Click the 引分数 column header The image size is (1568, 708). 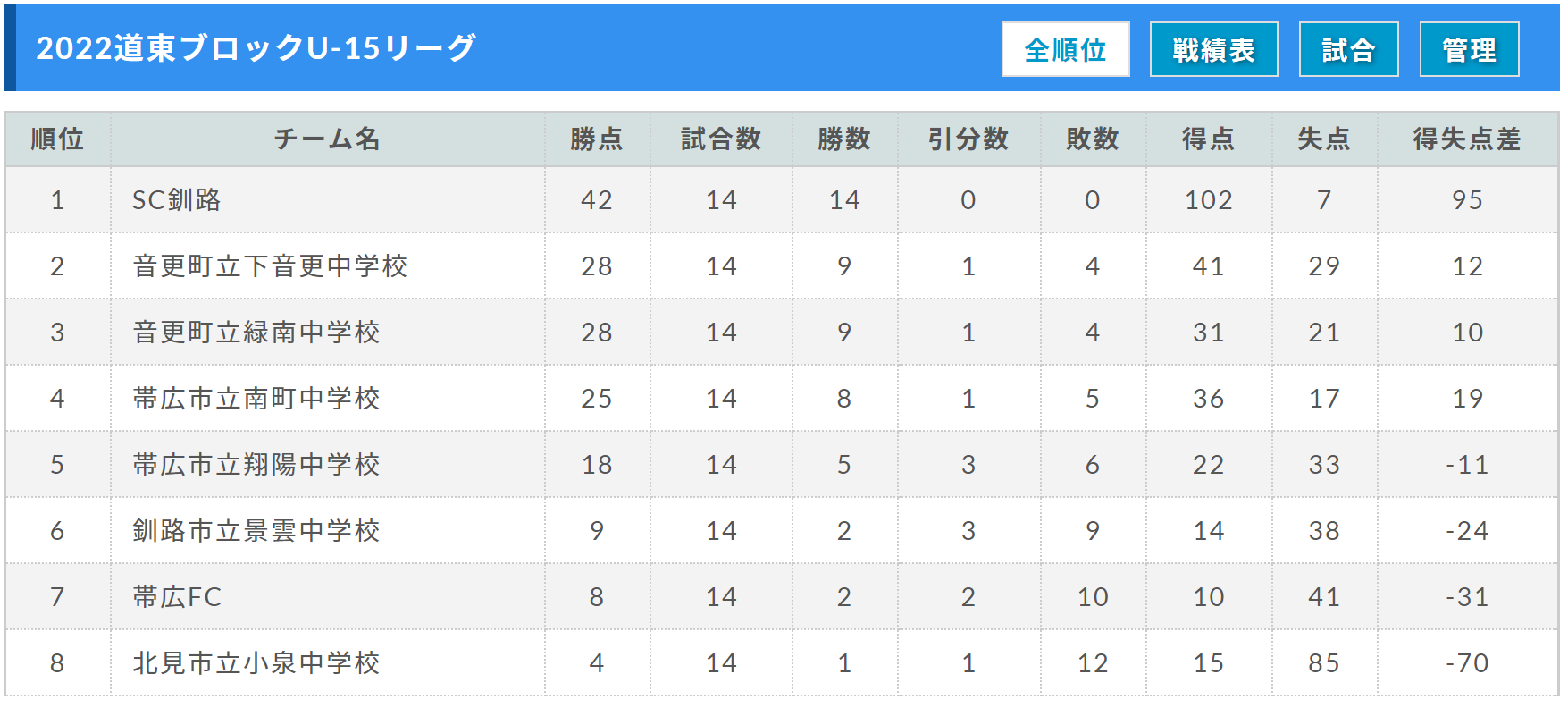(x=968, y=139)
